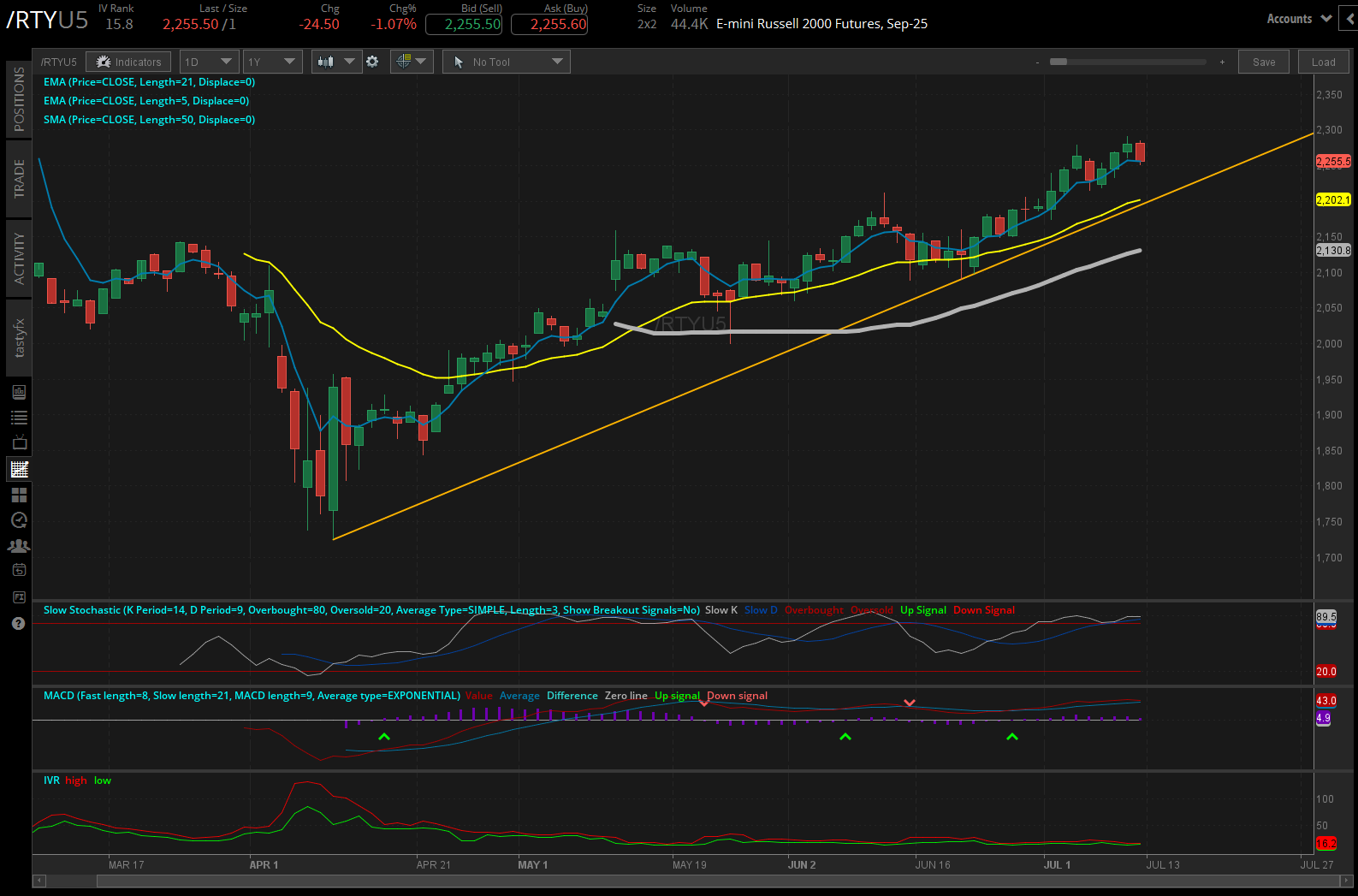Expand the chart style dropdown arrow
The width and height of the screenshot is (1358, 896).
(x=349, y=62)
